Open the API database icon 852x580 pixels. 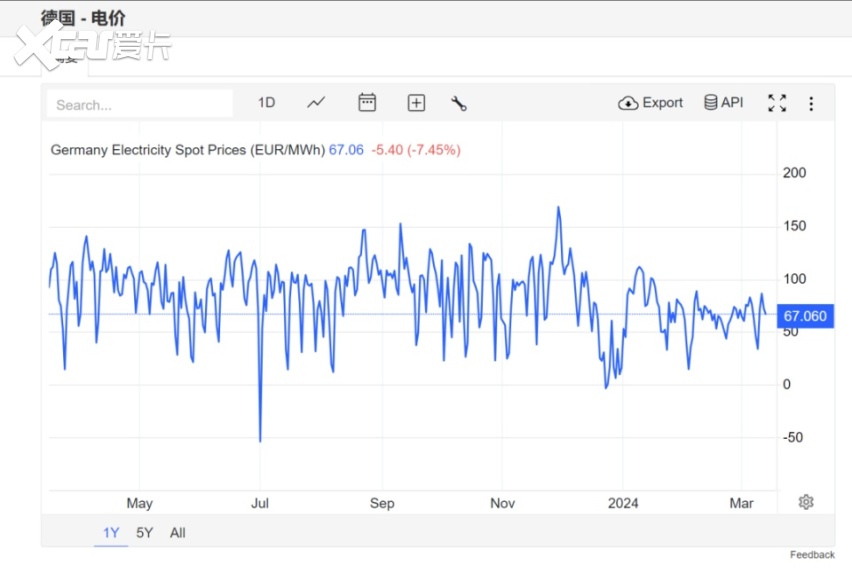point(723,102)
